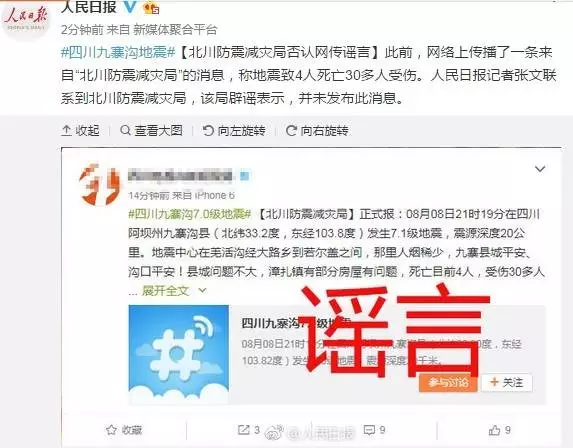Open the #四川九寨沟地震# hashtag topic
Viewport: 573px width, 448px height.
[118, 53]
